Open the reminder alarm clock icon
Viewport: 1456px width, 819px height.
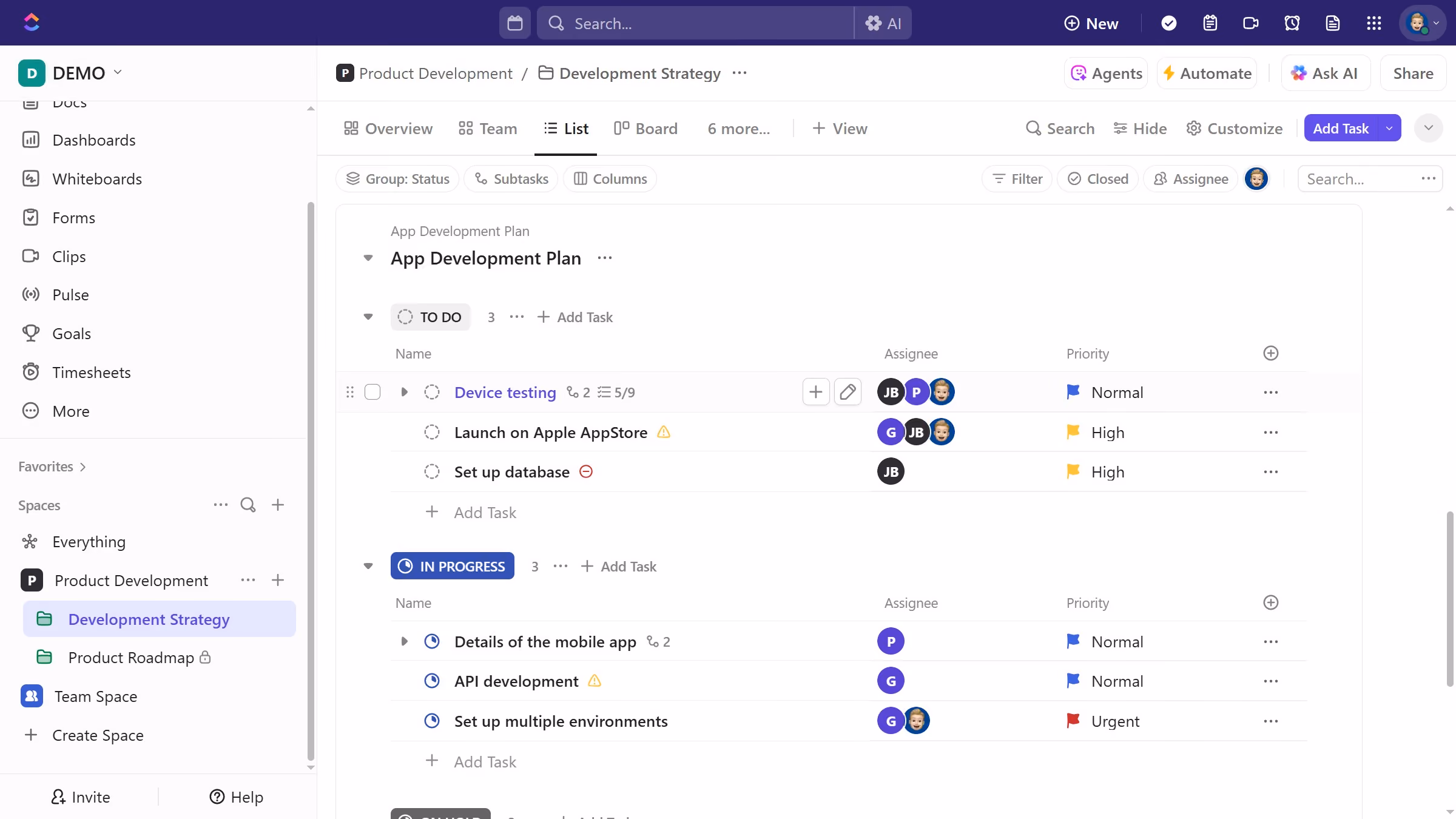pos(1292,23)
